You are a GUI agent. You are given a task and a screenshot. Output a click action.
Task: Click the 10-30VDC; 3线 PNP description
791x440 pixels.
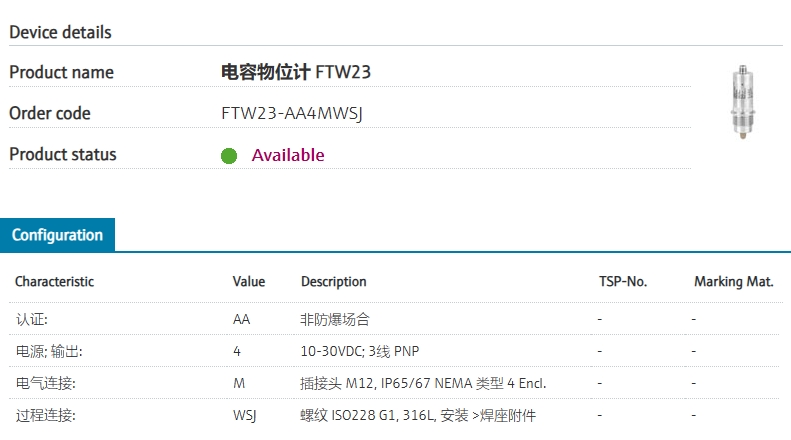[360, 351]
